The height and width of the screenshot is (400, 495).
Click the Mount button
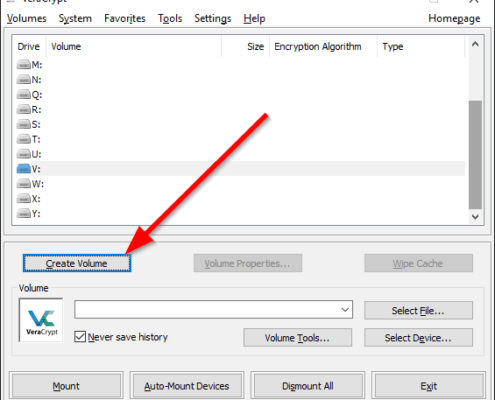tap(66, 386)
